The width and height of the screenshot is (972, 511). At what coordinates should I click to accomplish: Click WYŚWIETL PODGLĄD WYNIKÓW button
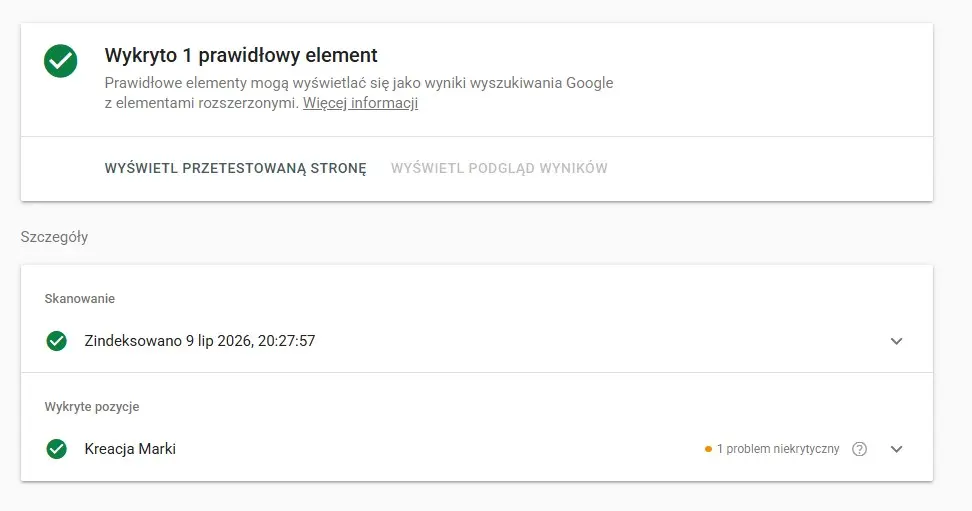(499, 168)
